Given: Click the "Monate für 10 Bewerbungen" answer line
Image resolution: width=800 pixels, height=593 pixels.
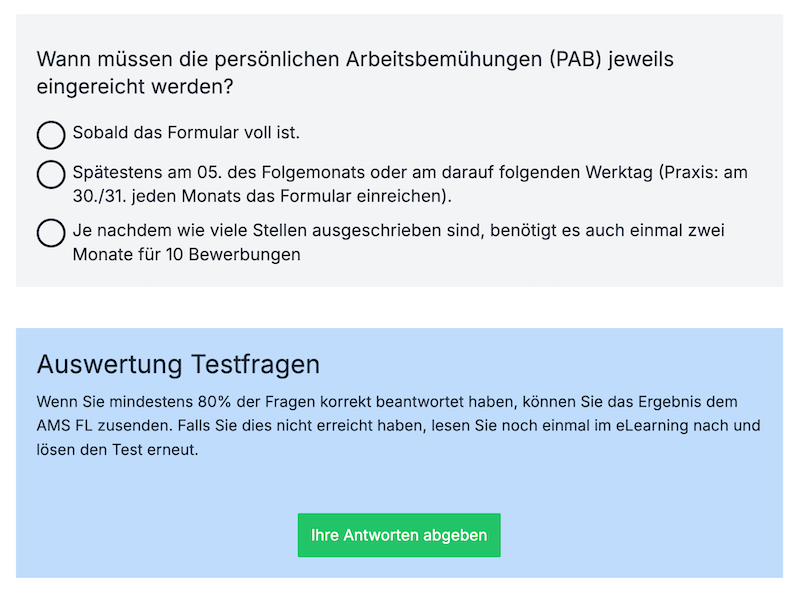Looking at the screenshot, I should (186, 254).
